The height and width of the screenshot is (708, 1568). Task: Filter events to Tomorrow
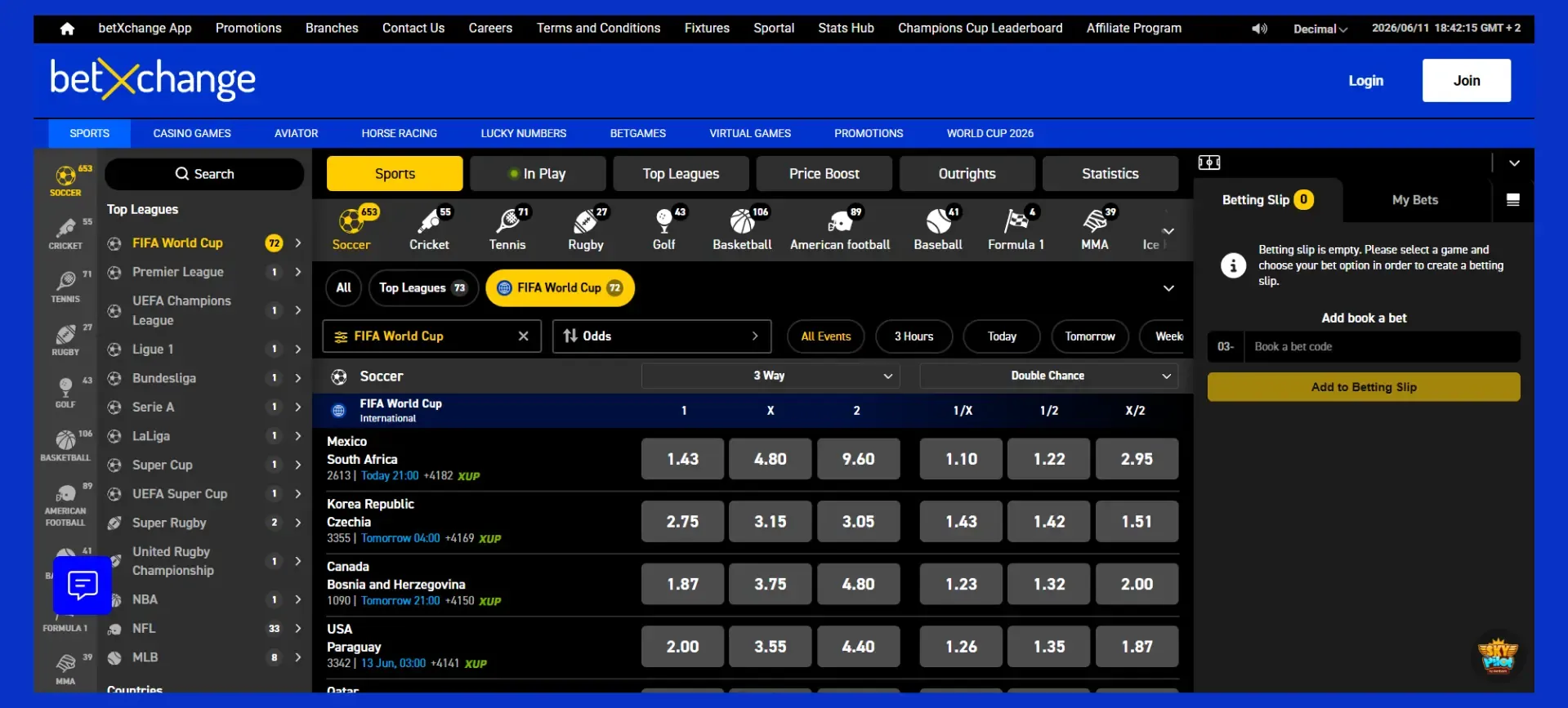[x=1090, y=336]
